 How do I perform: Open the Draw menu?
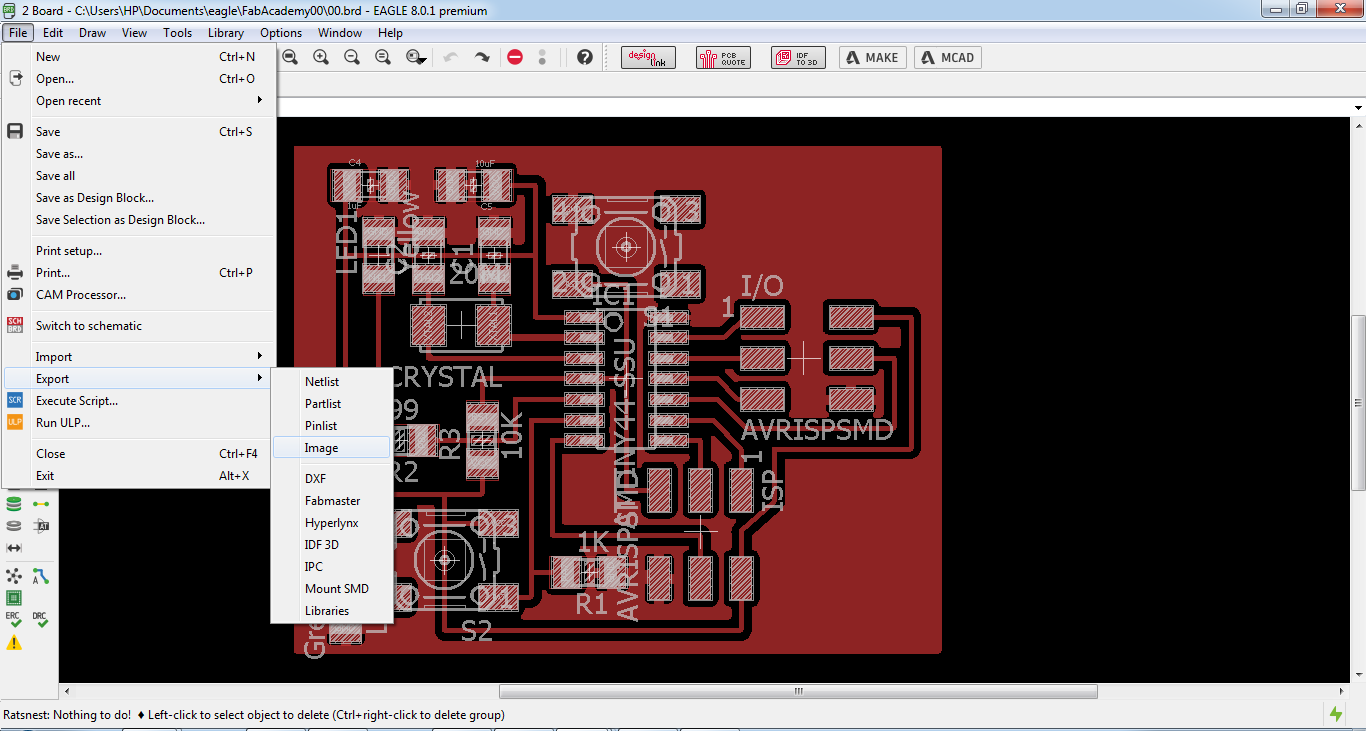click(93, 32)
